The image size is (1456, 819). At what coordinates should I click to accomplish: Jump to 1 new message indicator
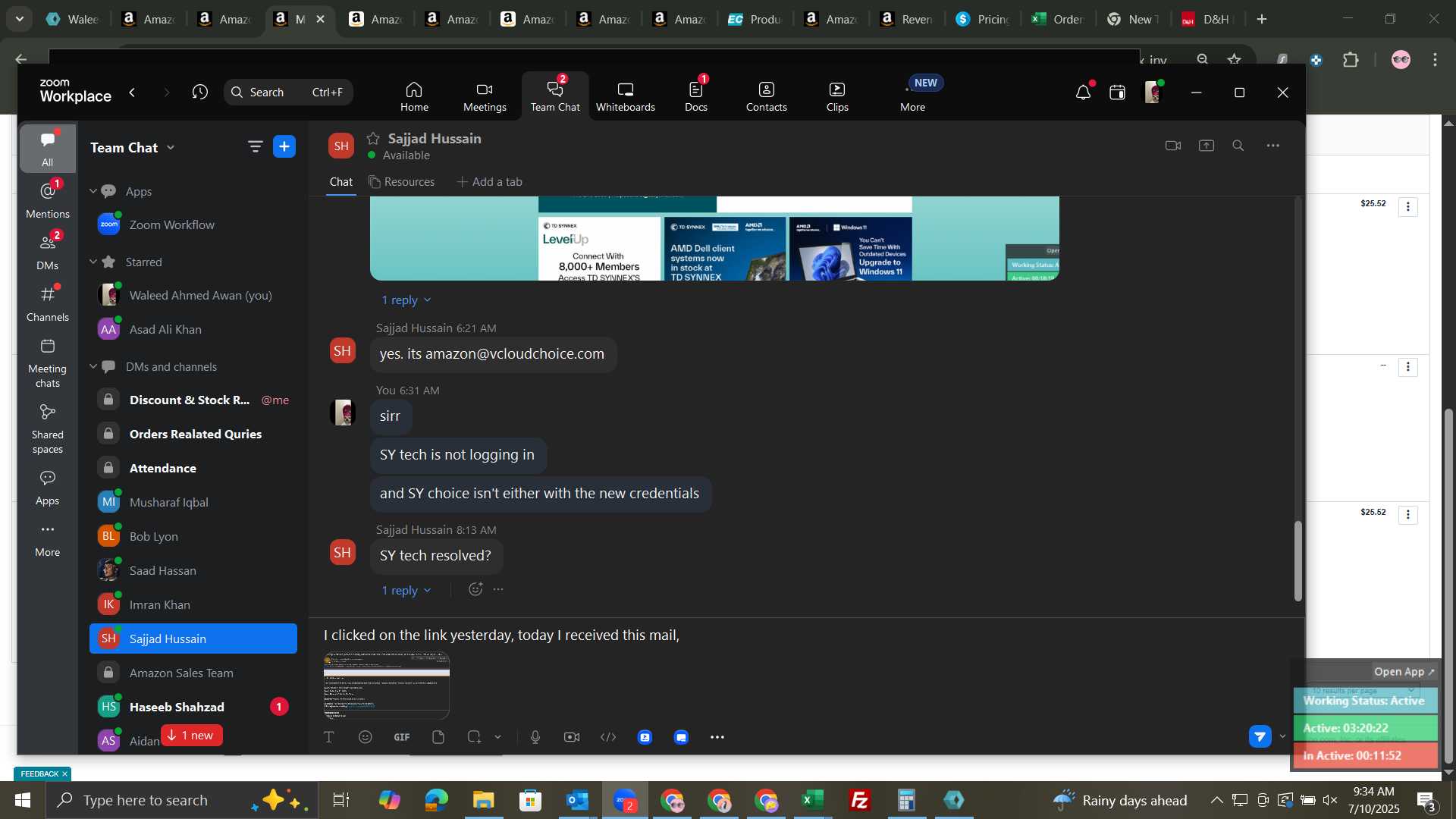click(191, 736)
